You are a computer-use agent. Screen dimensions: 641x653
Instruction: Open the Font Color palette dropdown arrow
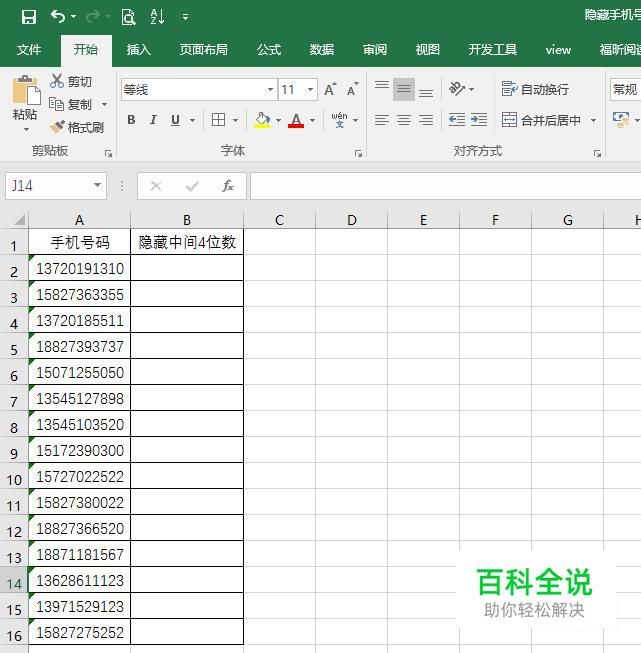point(312,120)
